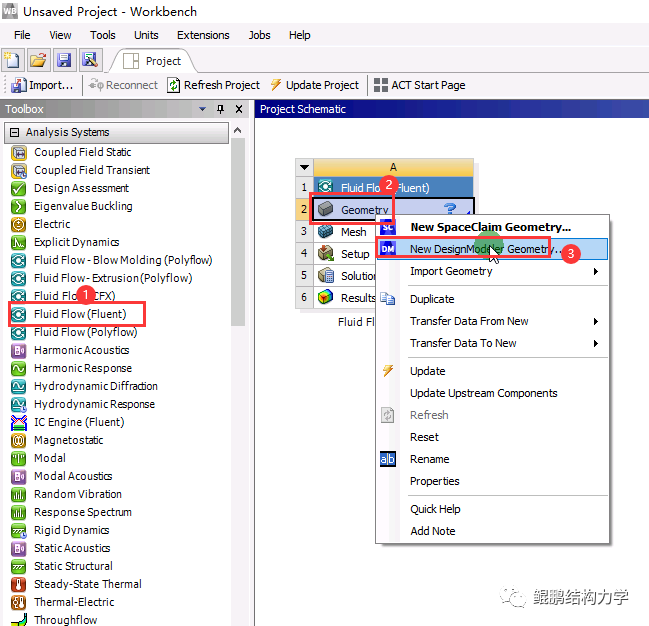Open the Tools menu
This screenshot has height=626, width=649.
pyautogui.click(x=103, y=35)
